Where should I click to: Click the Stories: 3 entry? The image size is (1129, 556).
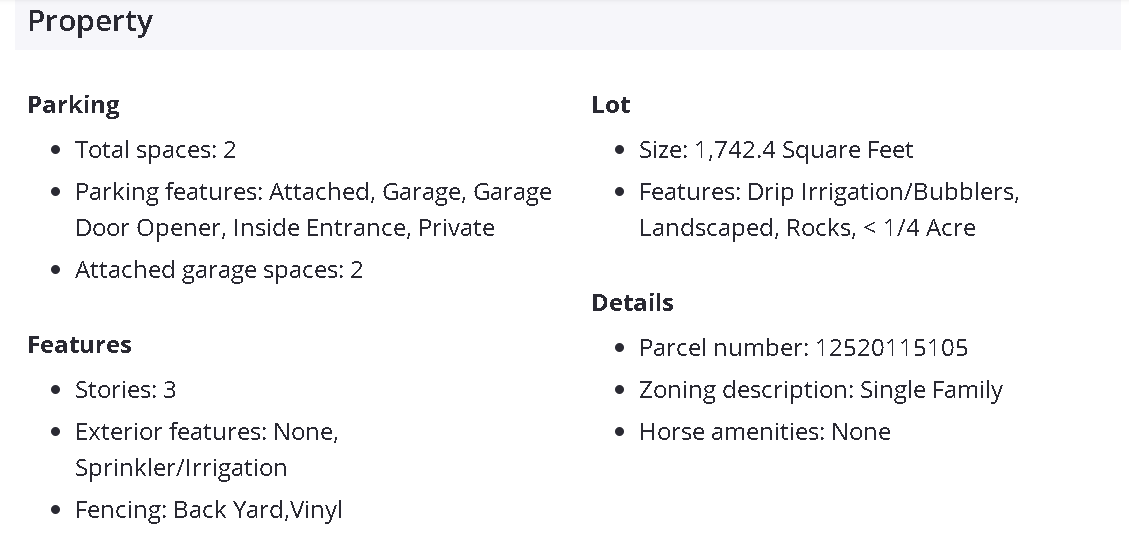[125, 390]
